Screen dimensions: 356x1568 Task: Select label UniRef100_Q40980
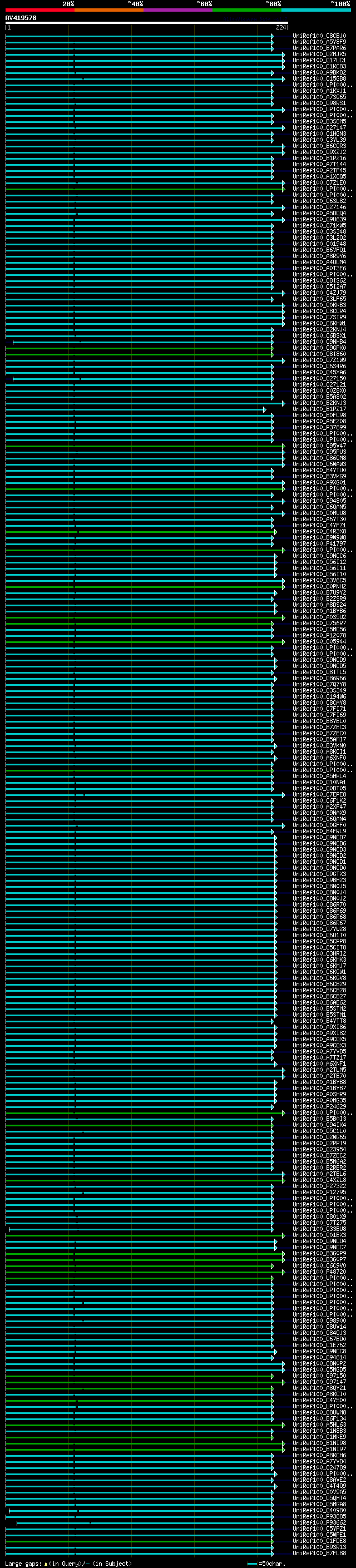point(319,1510)
